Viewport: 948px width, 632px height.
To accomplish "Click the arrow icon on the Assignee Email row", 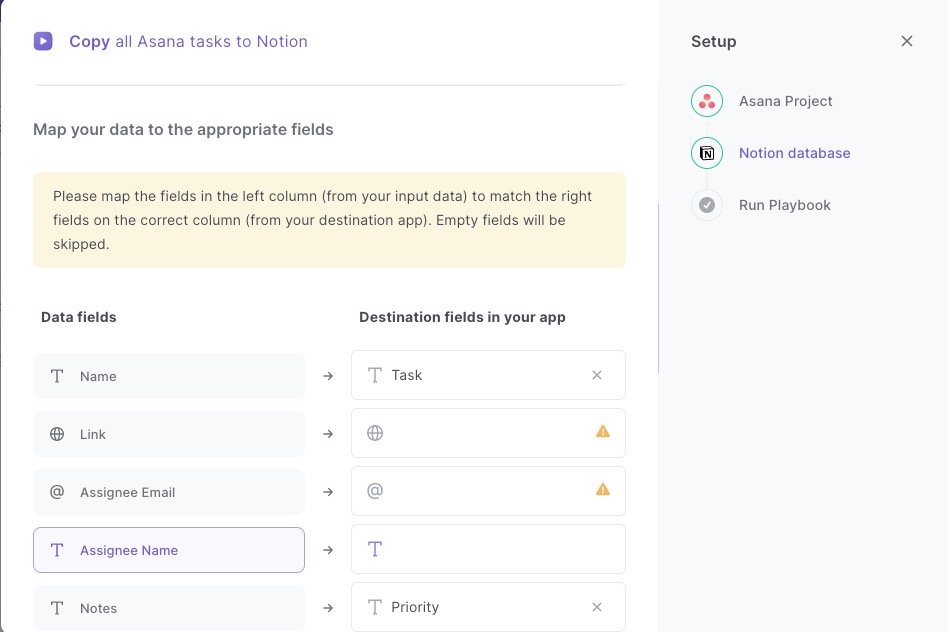I will [x=328, y=492].
